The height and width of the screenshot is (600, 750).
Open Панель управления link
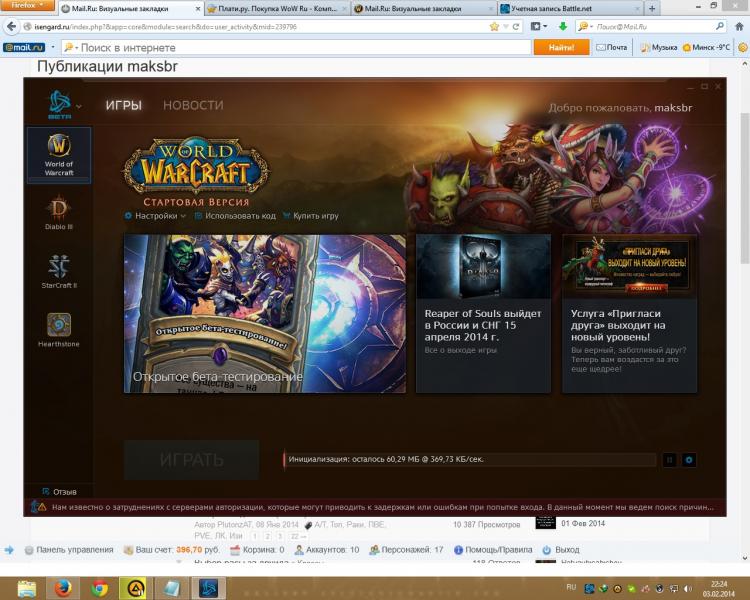(x=69, y=550)
